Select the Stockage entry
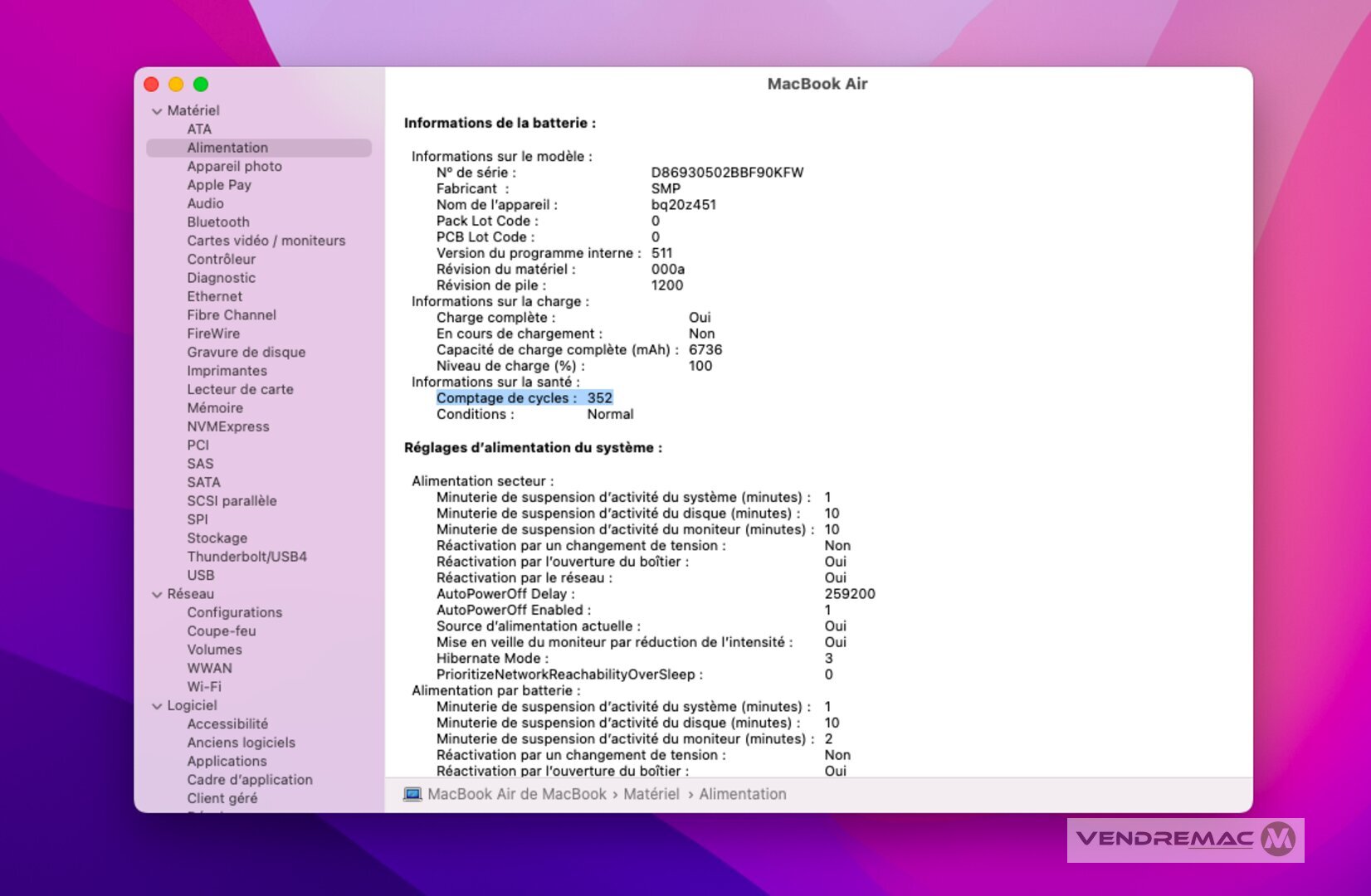 pyautogui.click(x=217, y=538)
